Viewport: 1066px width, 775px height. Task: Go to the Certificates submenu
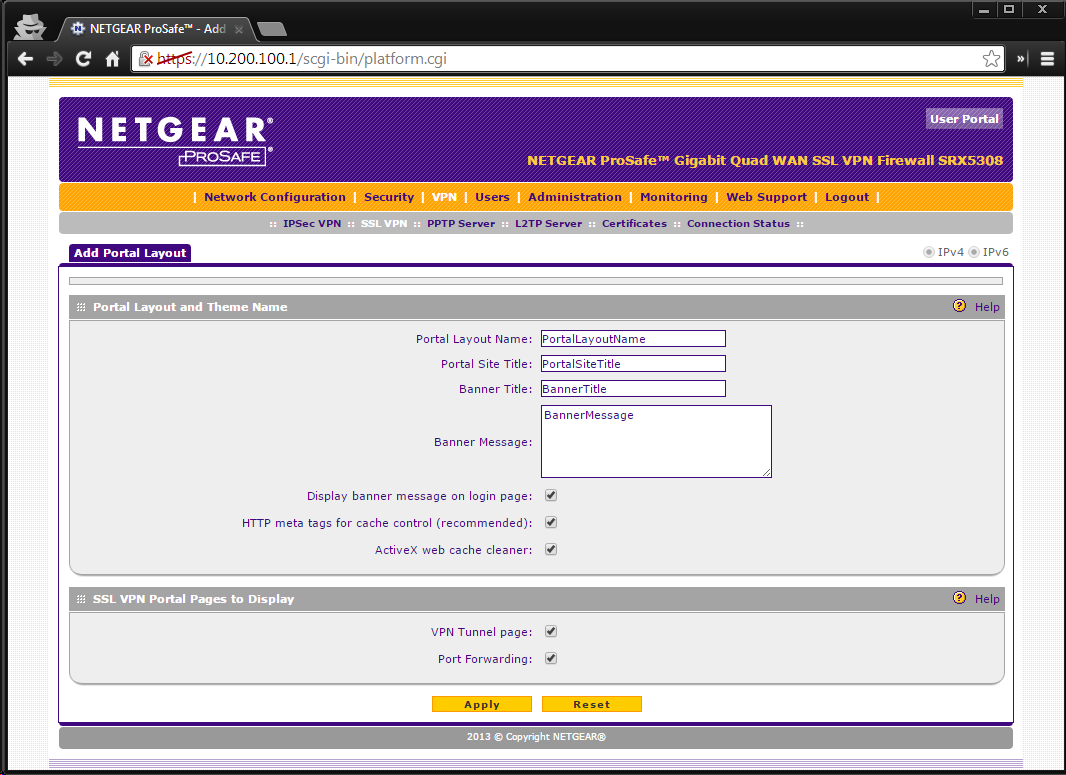click(x=634, y=224)
